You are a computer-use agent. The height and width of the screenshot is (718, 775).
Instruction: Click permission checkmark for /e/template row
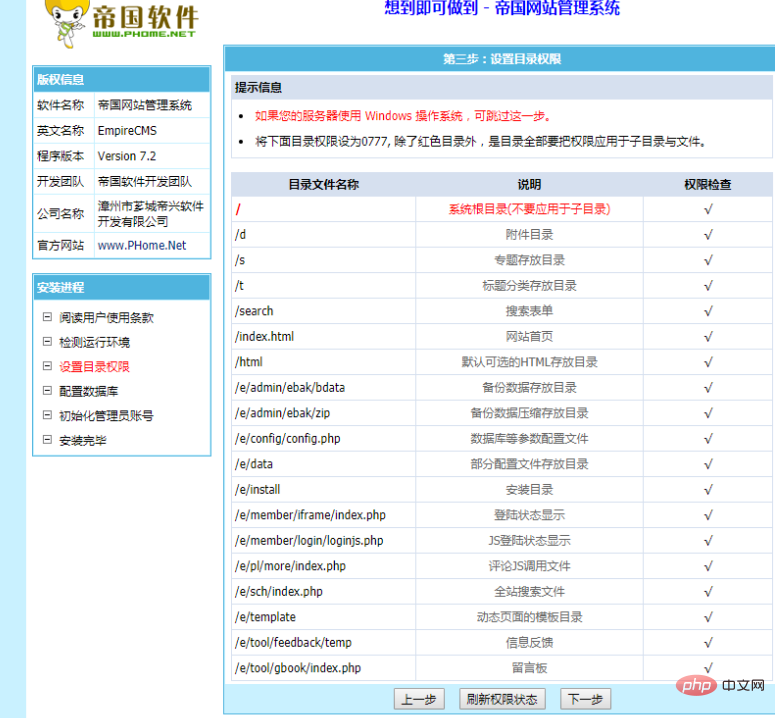pos(707,617)
